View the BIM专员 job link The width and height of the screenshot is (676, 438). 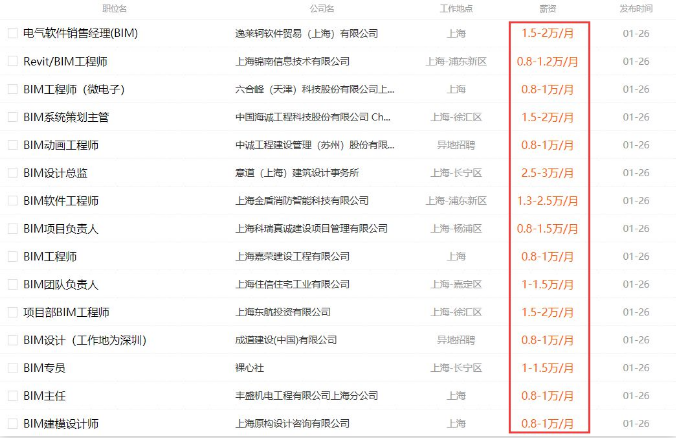point(44,368)
